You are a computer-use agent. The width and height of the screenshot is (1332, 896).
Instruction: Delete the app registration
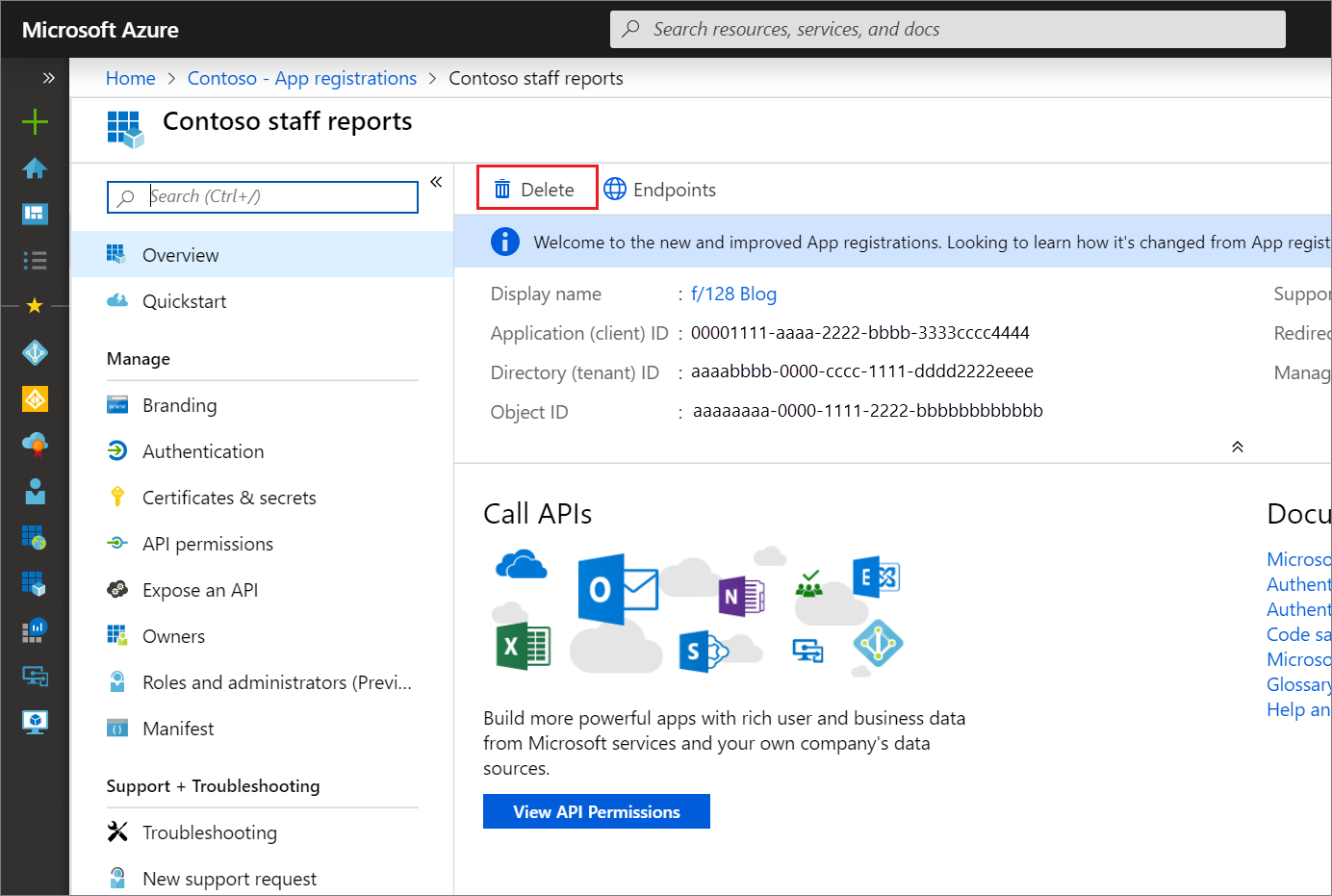tap(536, 190)
